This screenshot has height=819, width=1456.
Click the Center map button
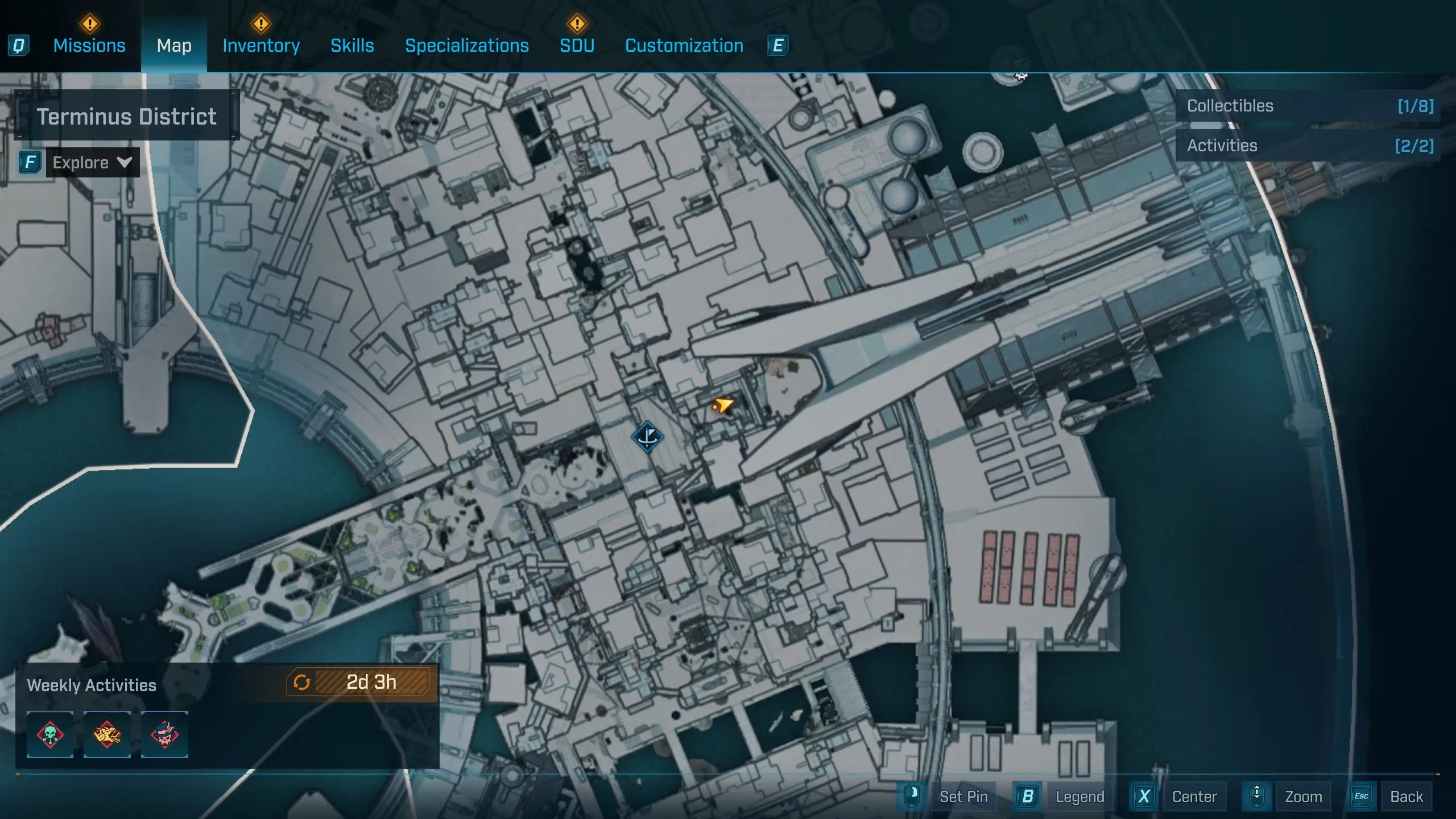pos(1194,796)
